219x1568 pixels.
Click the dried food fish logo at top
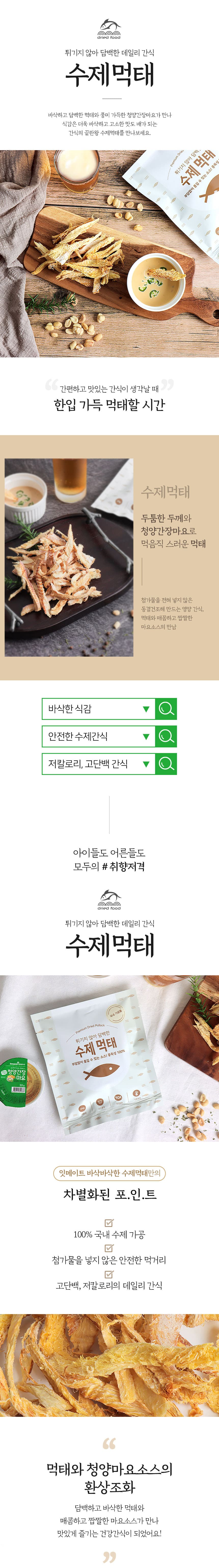click(109, 29)
